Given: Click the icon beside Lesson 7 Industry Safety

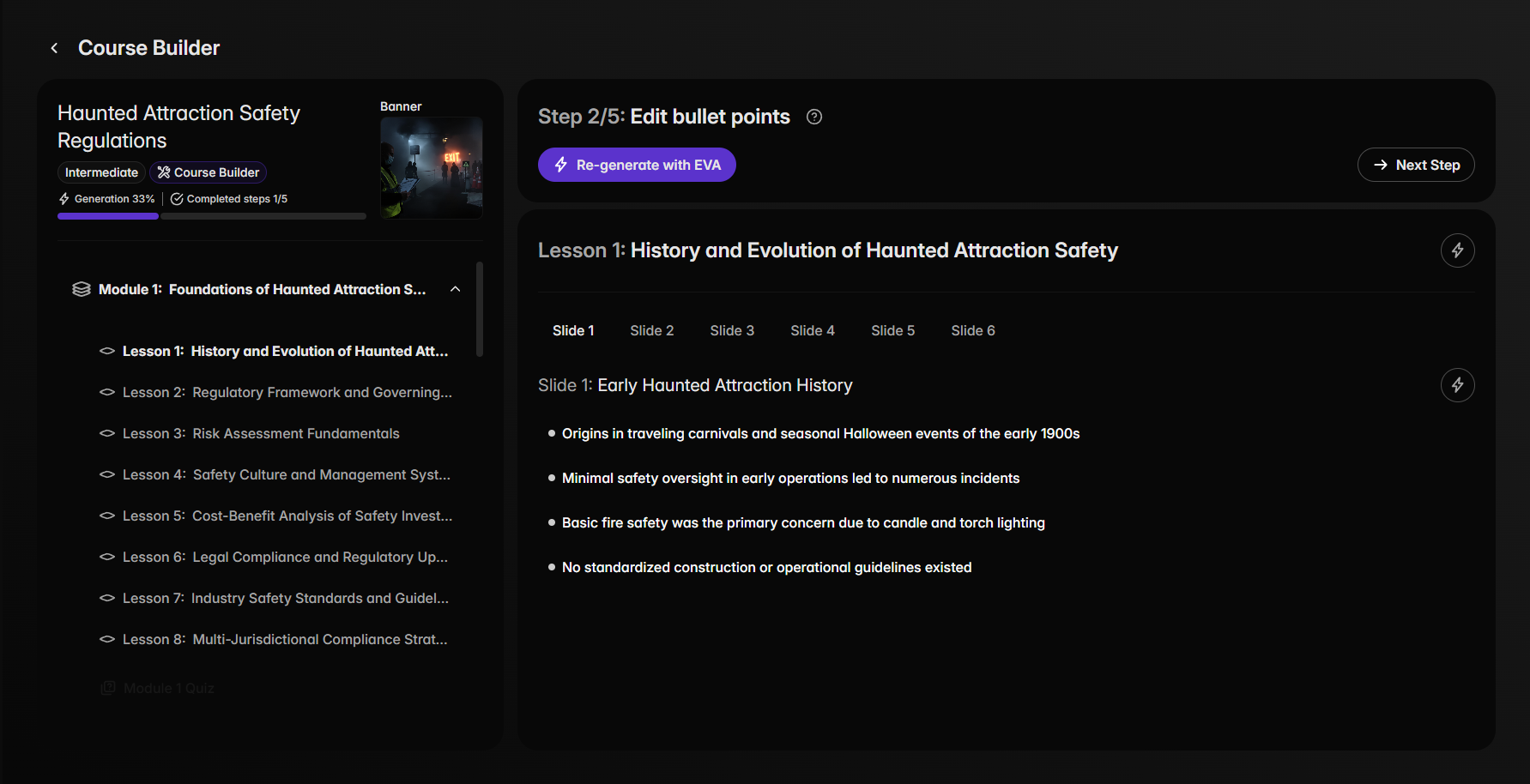Looking at the screenshot, I should (x=107, y=598).
